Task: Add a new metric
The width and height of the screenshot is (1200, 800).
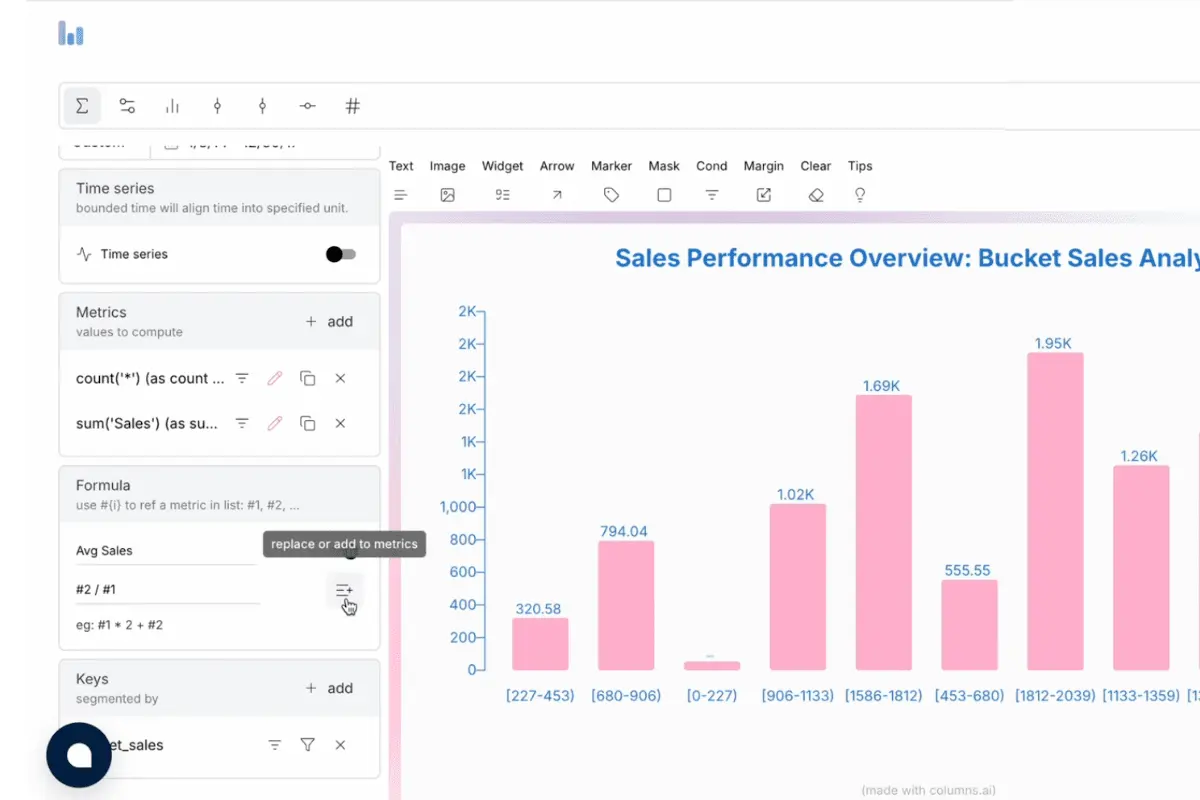Action: [x=329, y=321]
